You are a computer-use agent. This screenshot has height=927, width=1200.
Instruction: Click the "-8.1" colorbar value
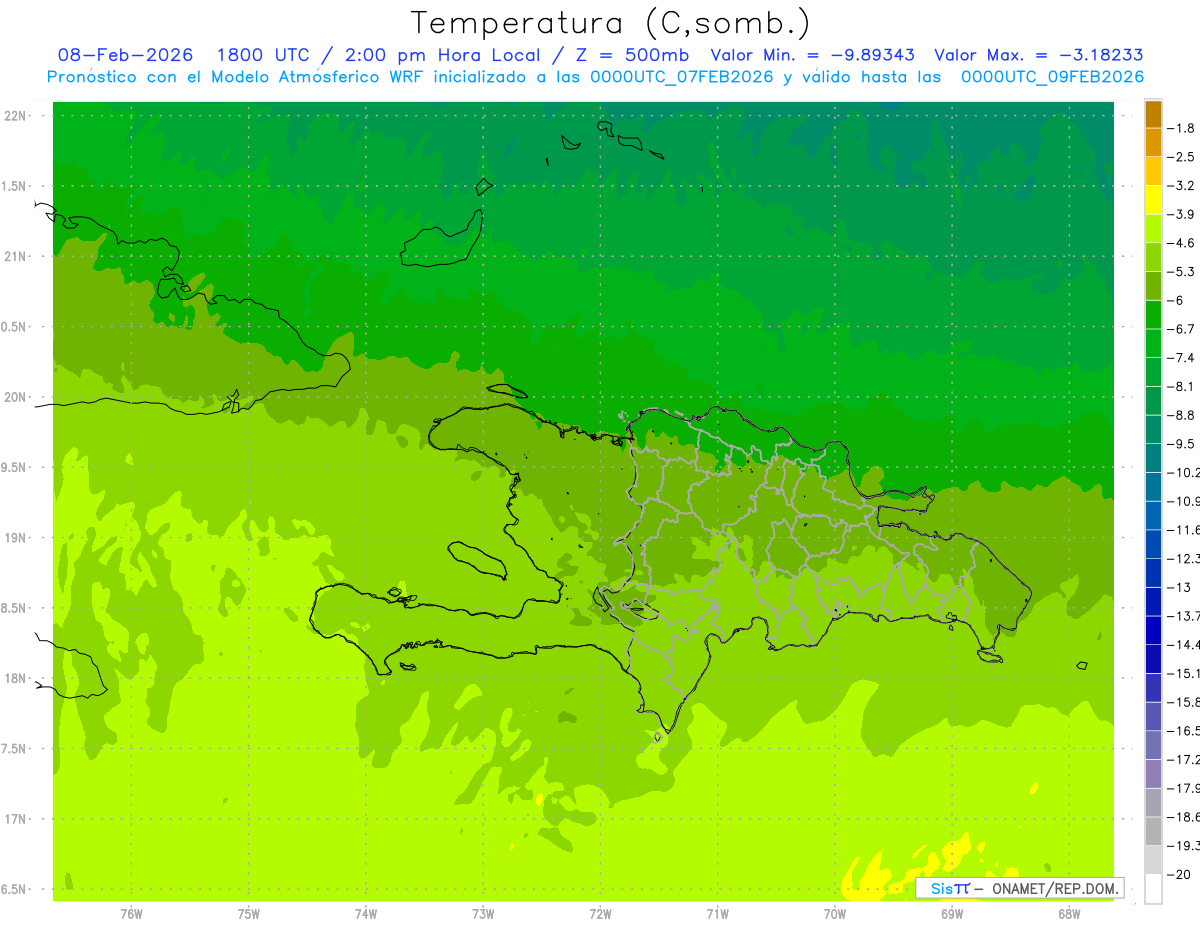1181,386
